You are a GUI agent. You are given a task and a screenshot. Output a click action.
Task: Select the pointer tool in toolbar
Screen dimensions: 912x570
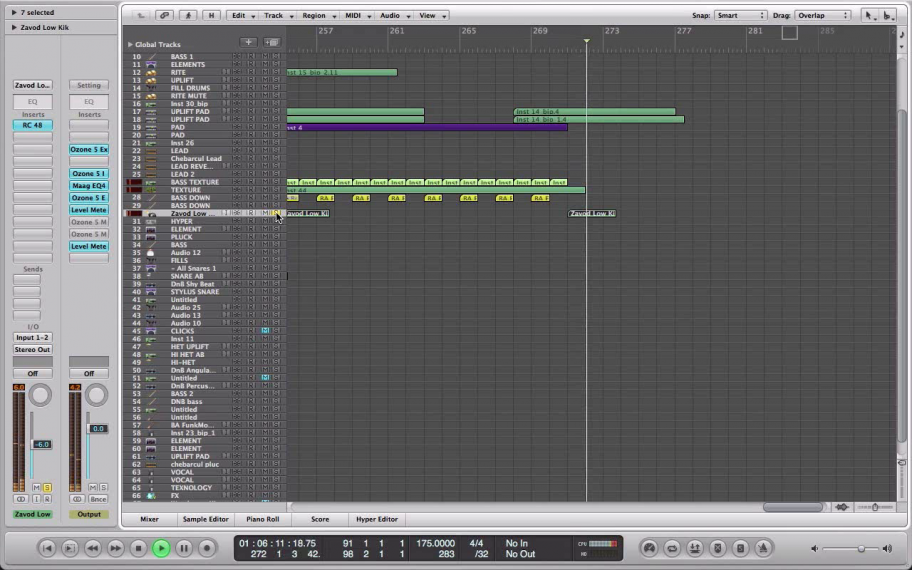click(x=868, y=16)
